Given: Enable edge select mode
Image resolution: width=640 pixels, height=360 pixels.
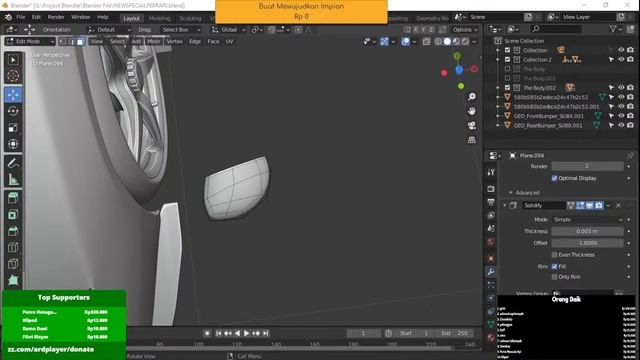Looking at the screenshot, I should pos(72,41).
